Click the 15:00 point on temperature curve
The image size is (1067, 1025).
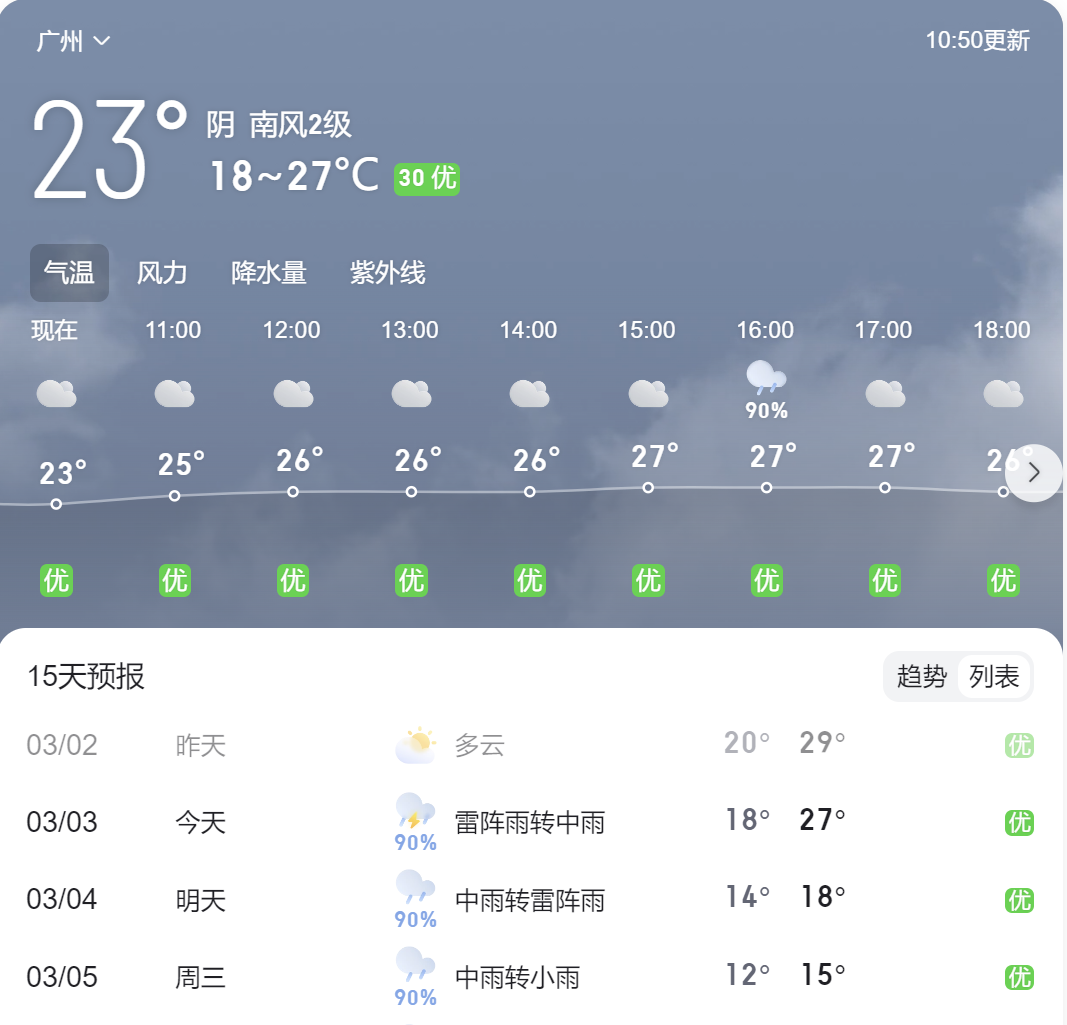pos(648,488)
